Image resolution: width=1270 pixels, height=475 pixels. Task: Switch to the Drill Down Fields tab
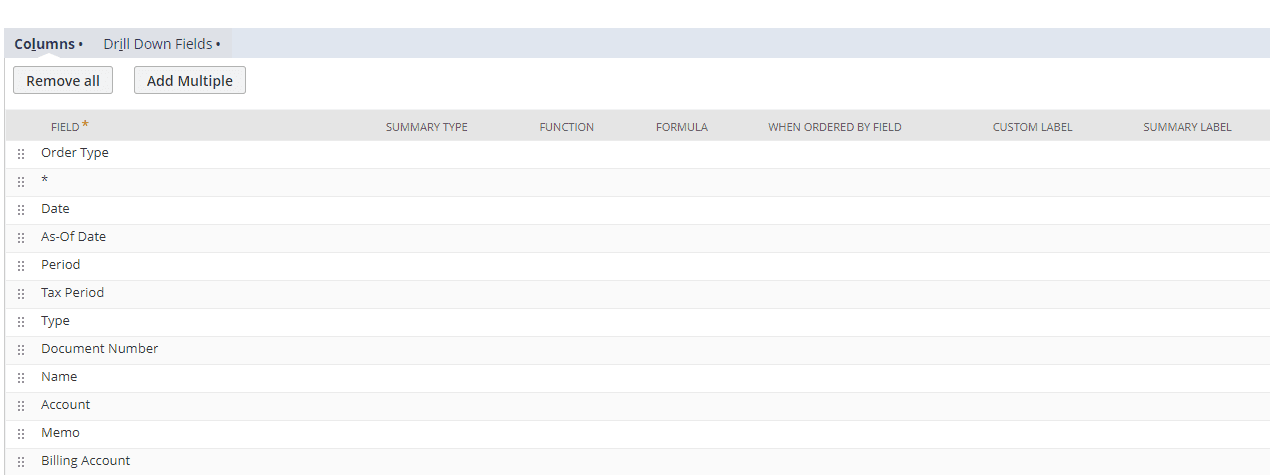pyautogui.click(x=162, y=44)
